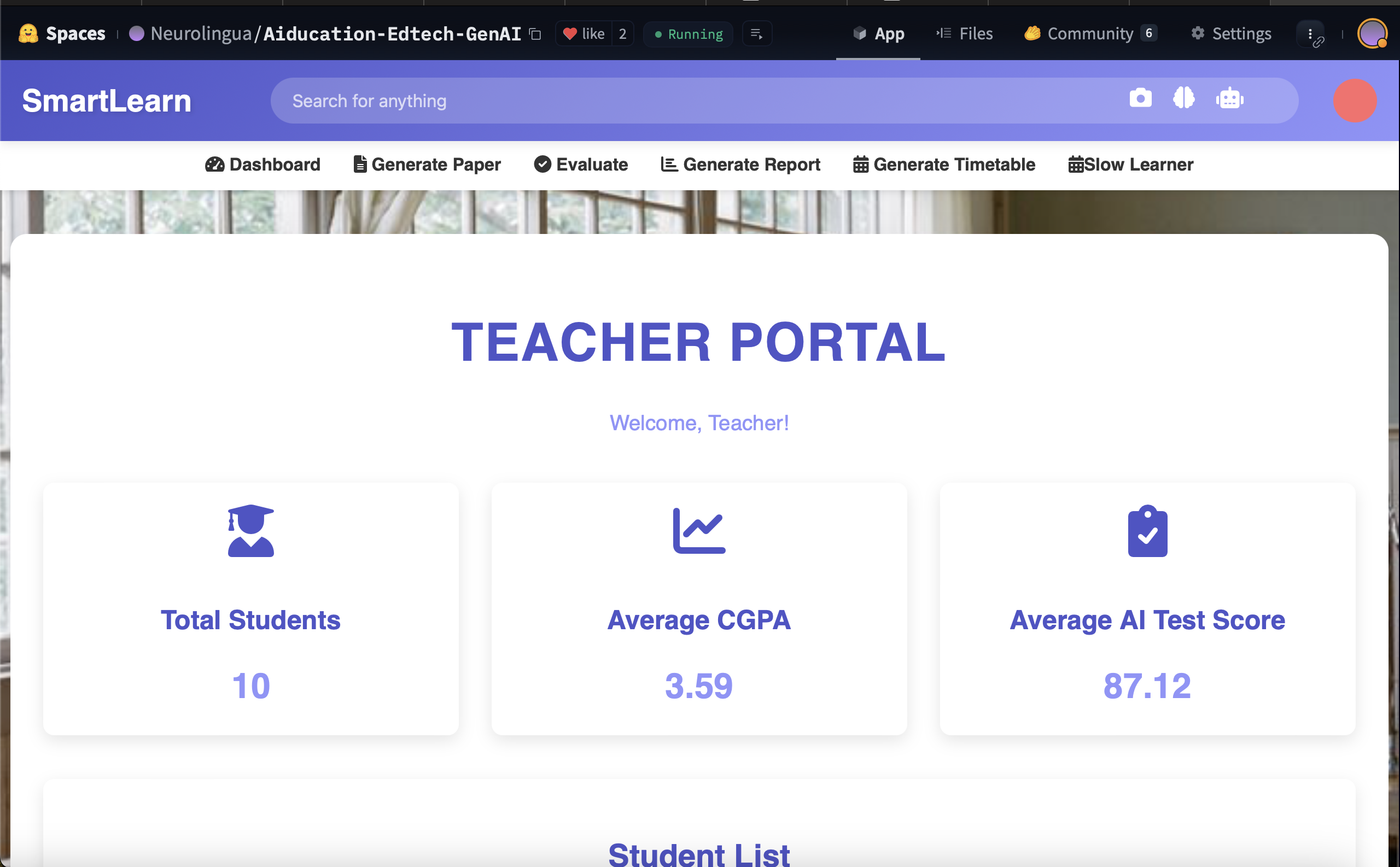1400x867 pixels.
Task: Go to Generate Paper page
Action: point(427,165)
